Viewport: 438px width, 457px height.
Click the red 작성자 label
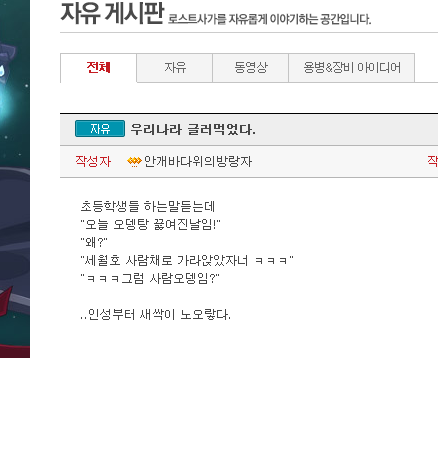93,162
